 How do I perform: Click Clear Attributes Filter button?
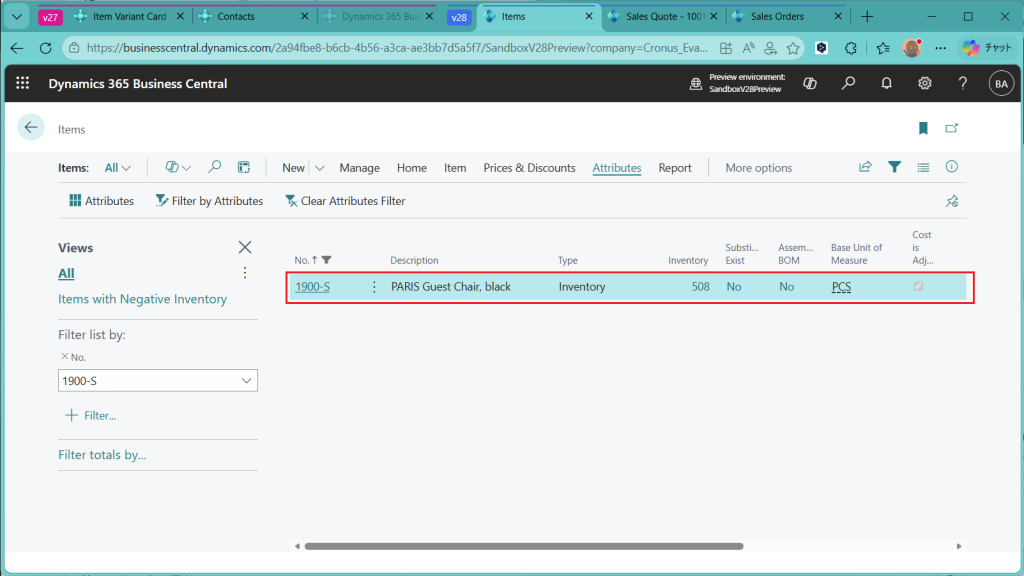[x=345, y=201]
